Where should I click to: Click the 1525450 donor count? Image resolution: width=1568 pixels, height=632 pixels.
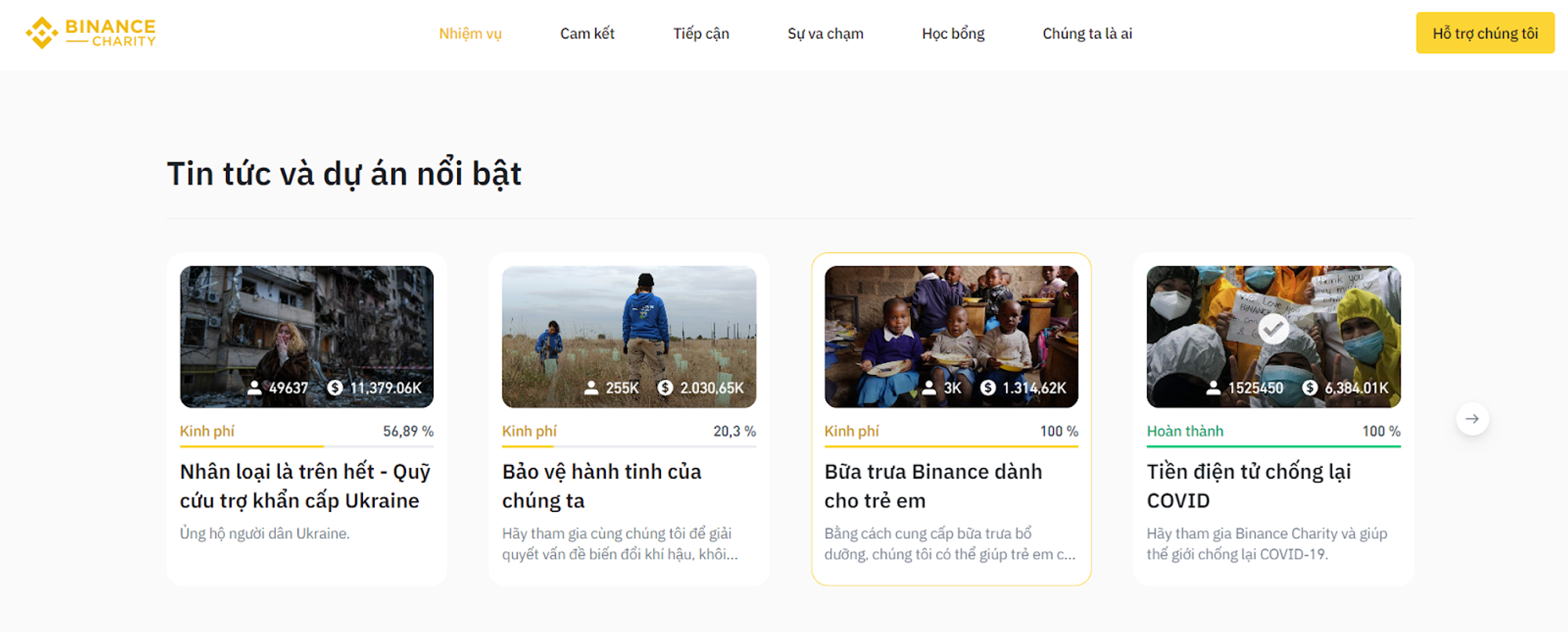(1255, 388)
